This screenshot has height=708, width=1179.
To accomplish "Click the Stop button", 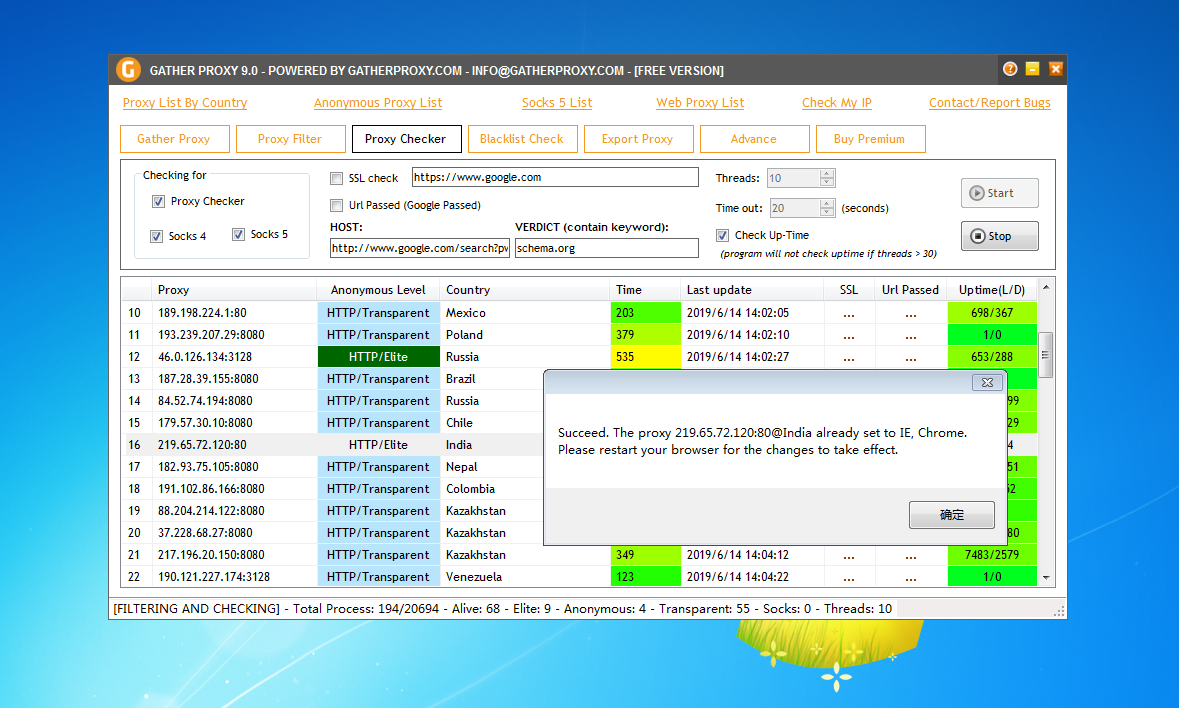I will click(x=999, y=236).
